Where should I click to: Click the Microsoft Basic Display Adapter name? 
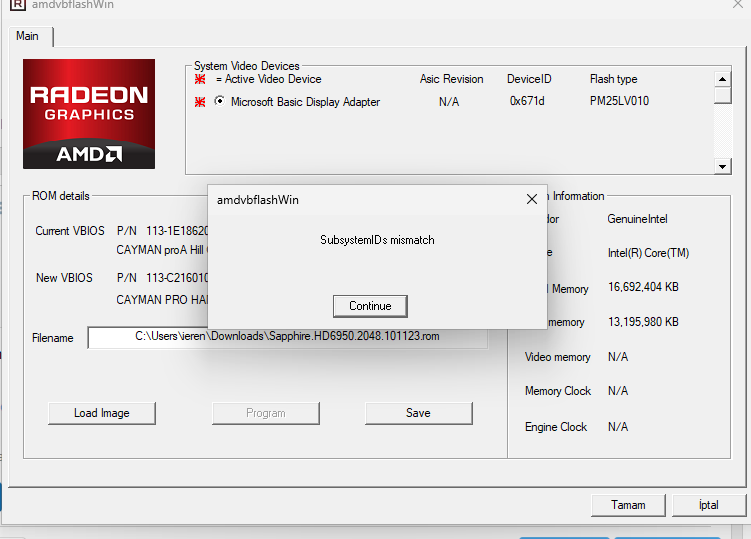click(306, 102)
